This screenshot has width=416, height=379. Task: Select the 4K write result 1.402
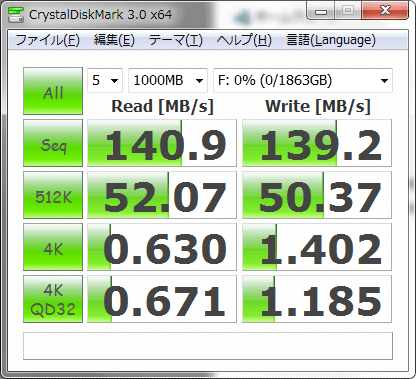[x=317, y=247]
